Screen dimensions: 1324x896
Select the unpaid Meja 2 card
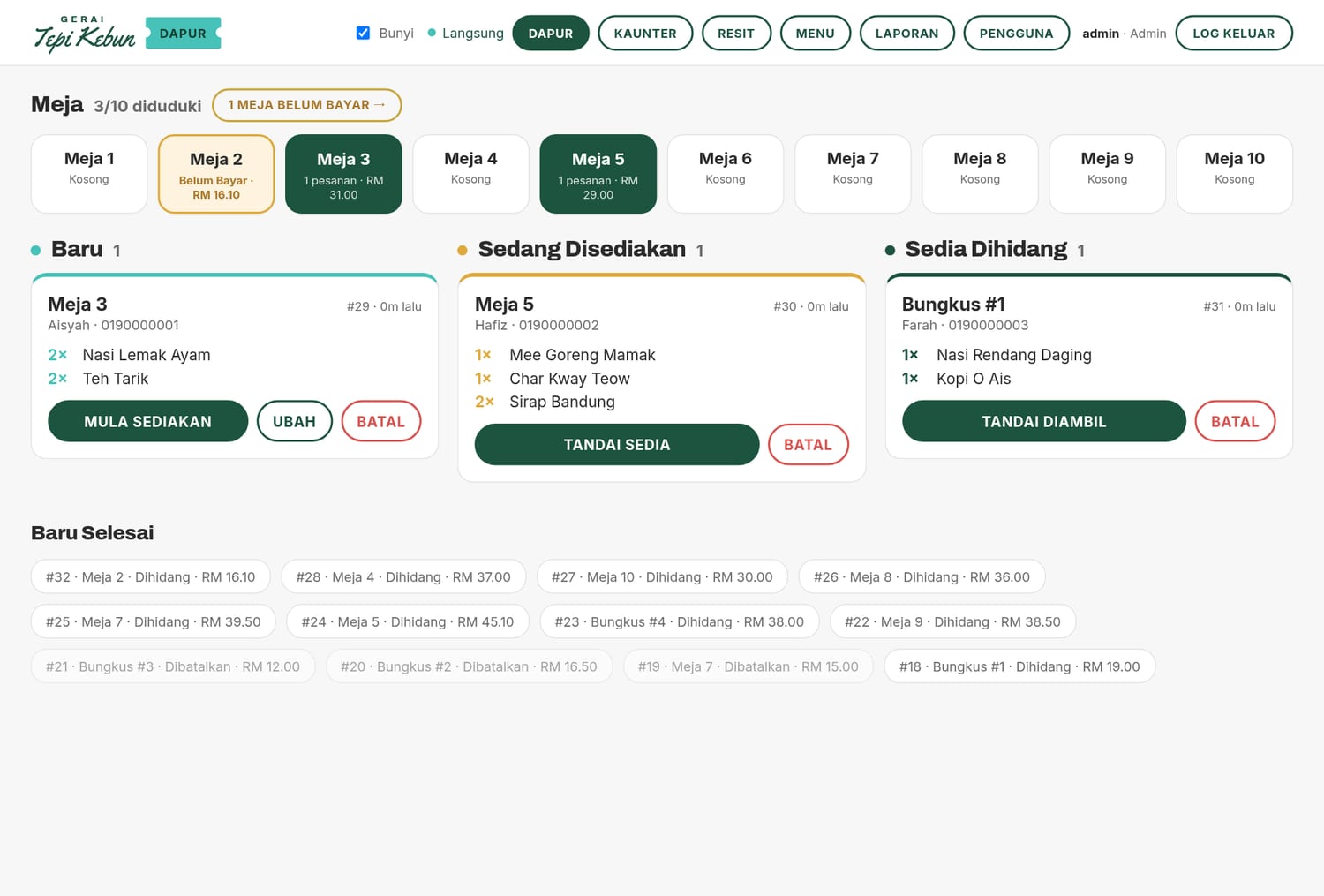[x=216, y=174]
